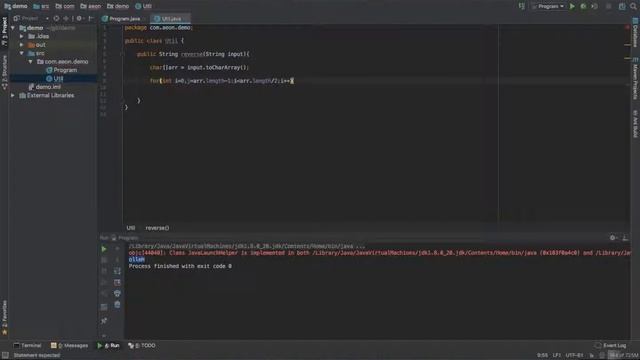Screen dimensions: 640x360
Task: Start debugging with the bug icon
Action: (583, 6)
